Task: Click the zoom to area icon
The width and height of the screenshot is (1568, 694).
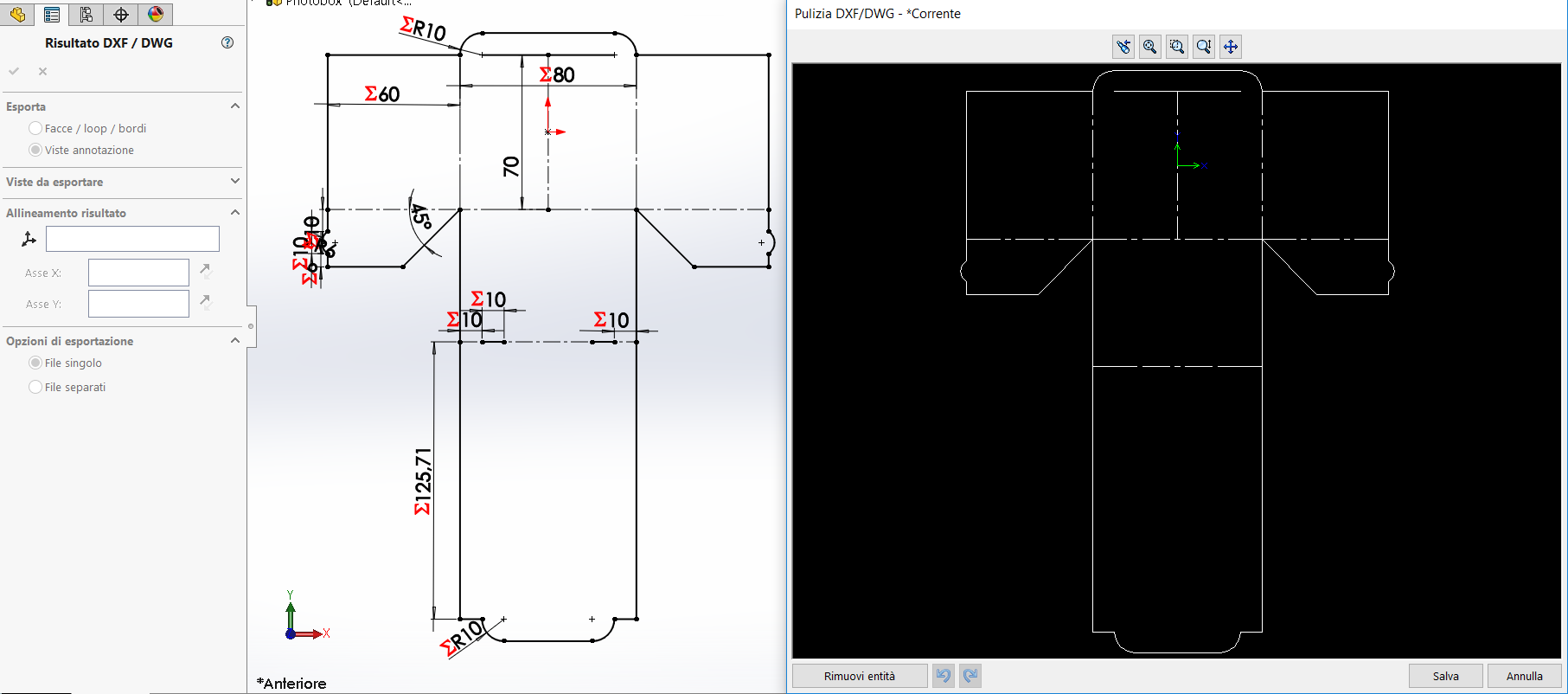Action: pyautogui.click(x=1177, y=47)
